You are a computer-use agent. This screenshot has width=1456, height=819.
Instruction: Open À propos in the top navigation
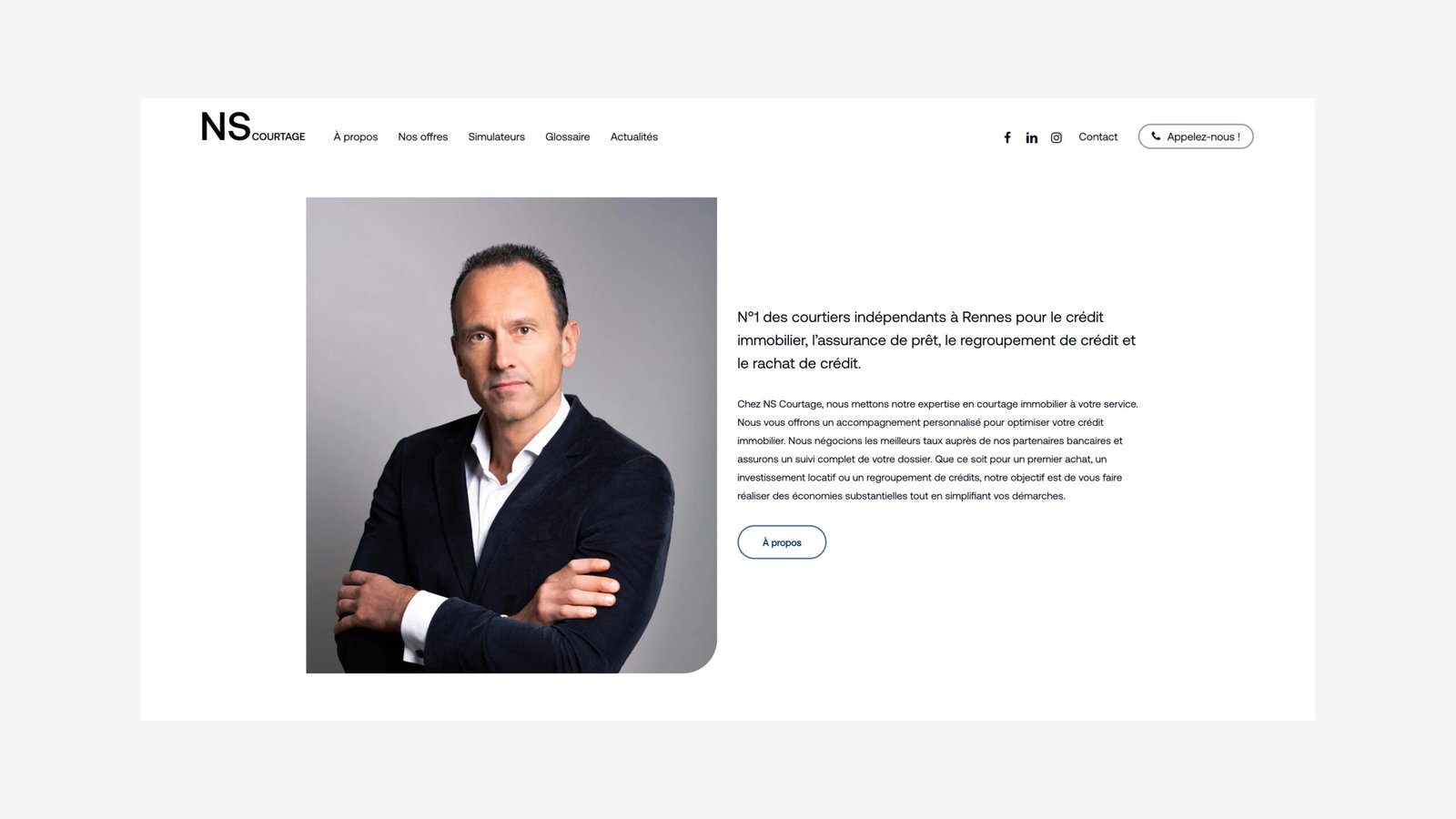(355, 136)
